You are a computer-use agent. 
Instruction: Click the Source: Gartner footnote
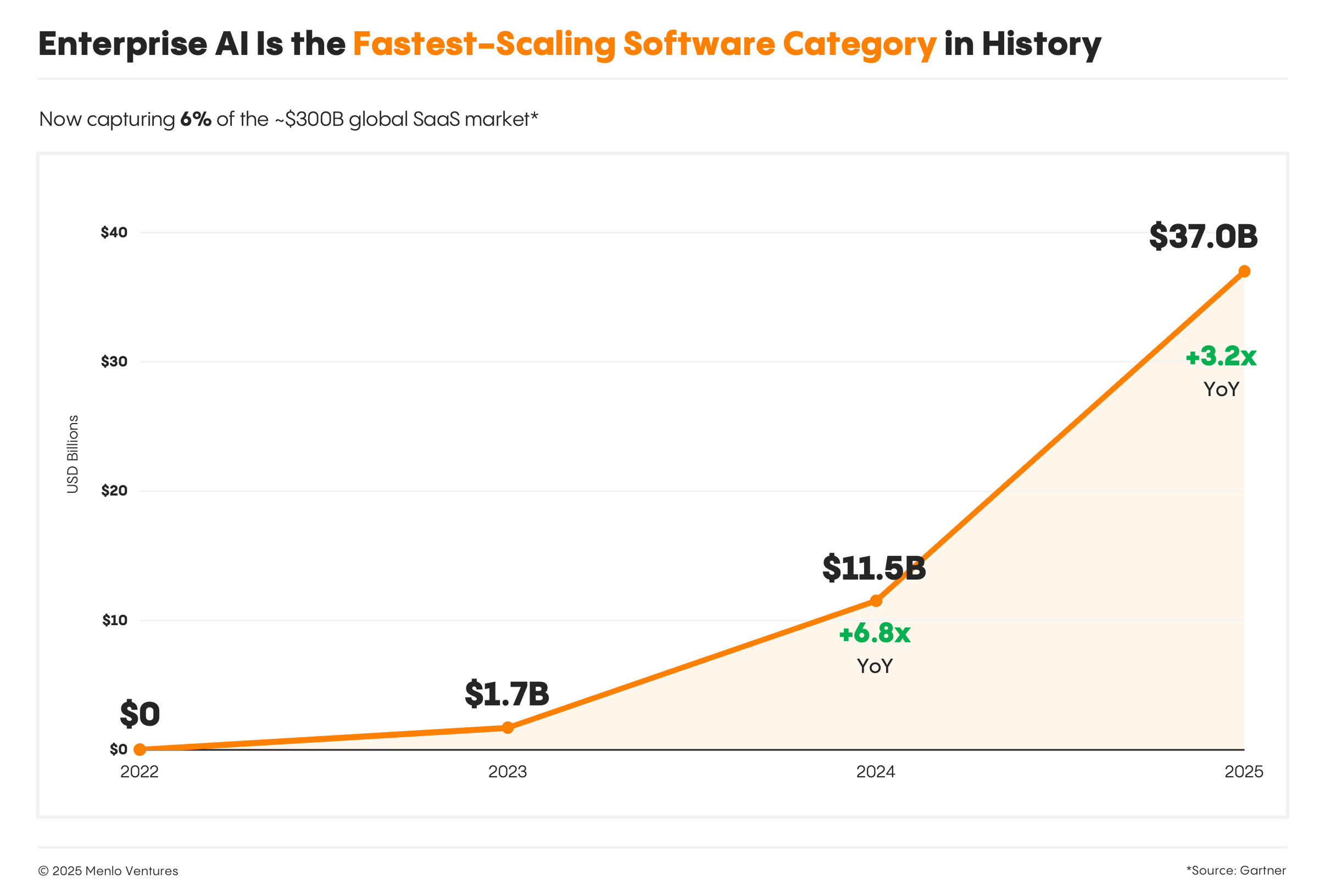[x=1236, y=870]
